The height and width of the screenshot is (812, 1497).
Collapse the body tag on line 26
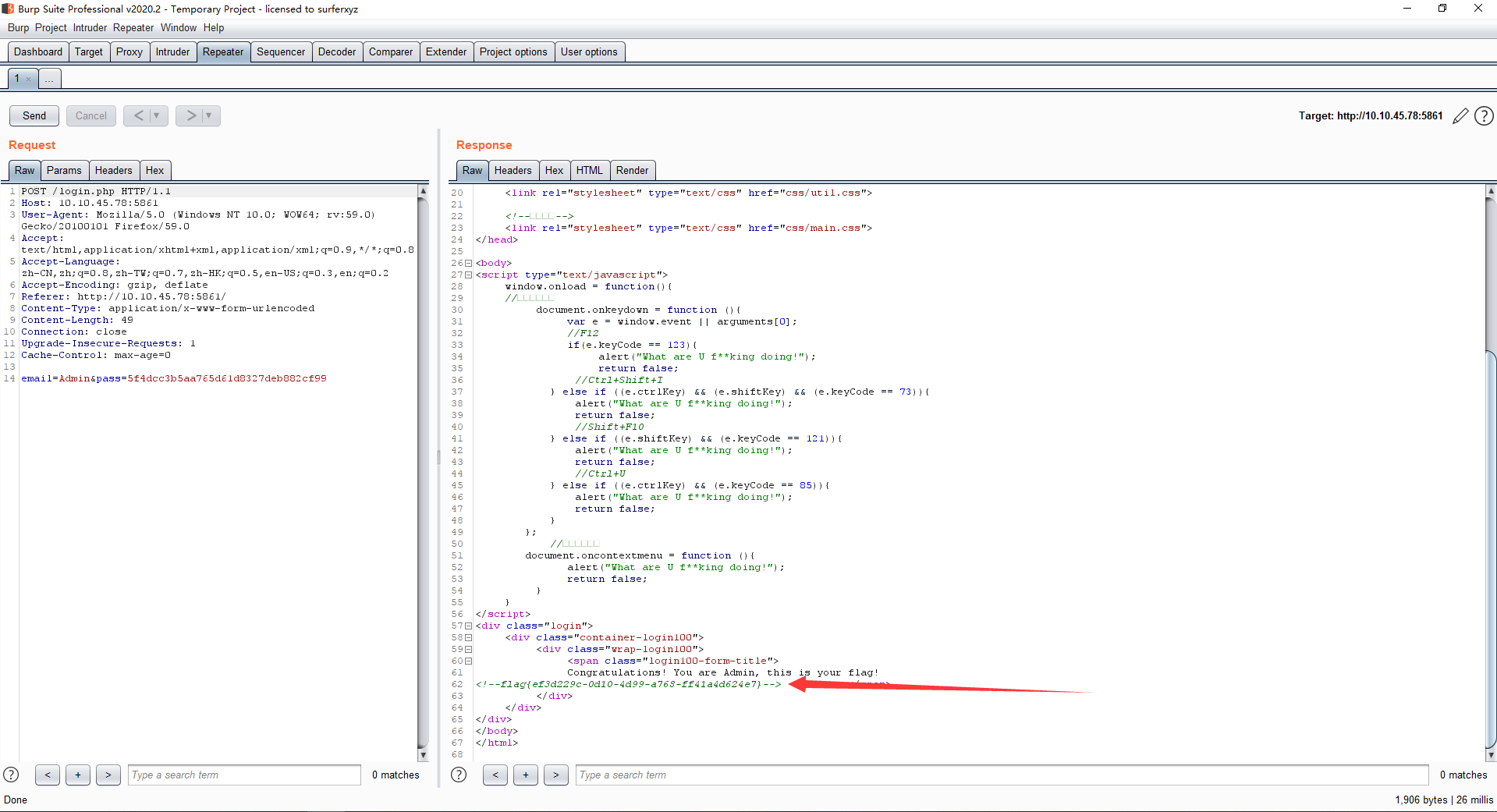(x=469, y=263)
